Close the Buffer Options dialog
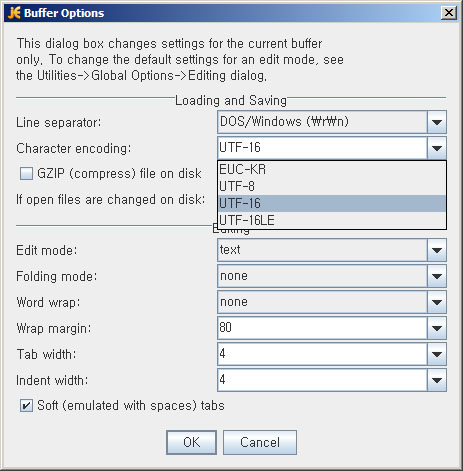 (x=449, y=13)
